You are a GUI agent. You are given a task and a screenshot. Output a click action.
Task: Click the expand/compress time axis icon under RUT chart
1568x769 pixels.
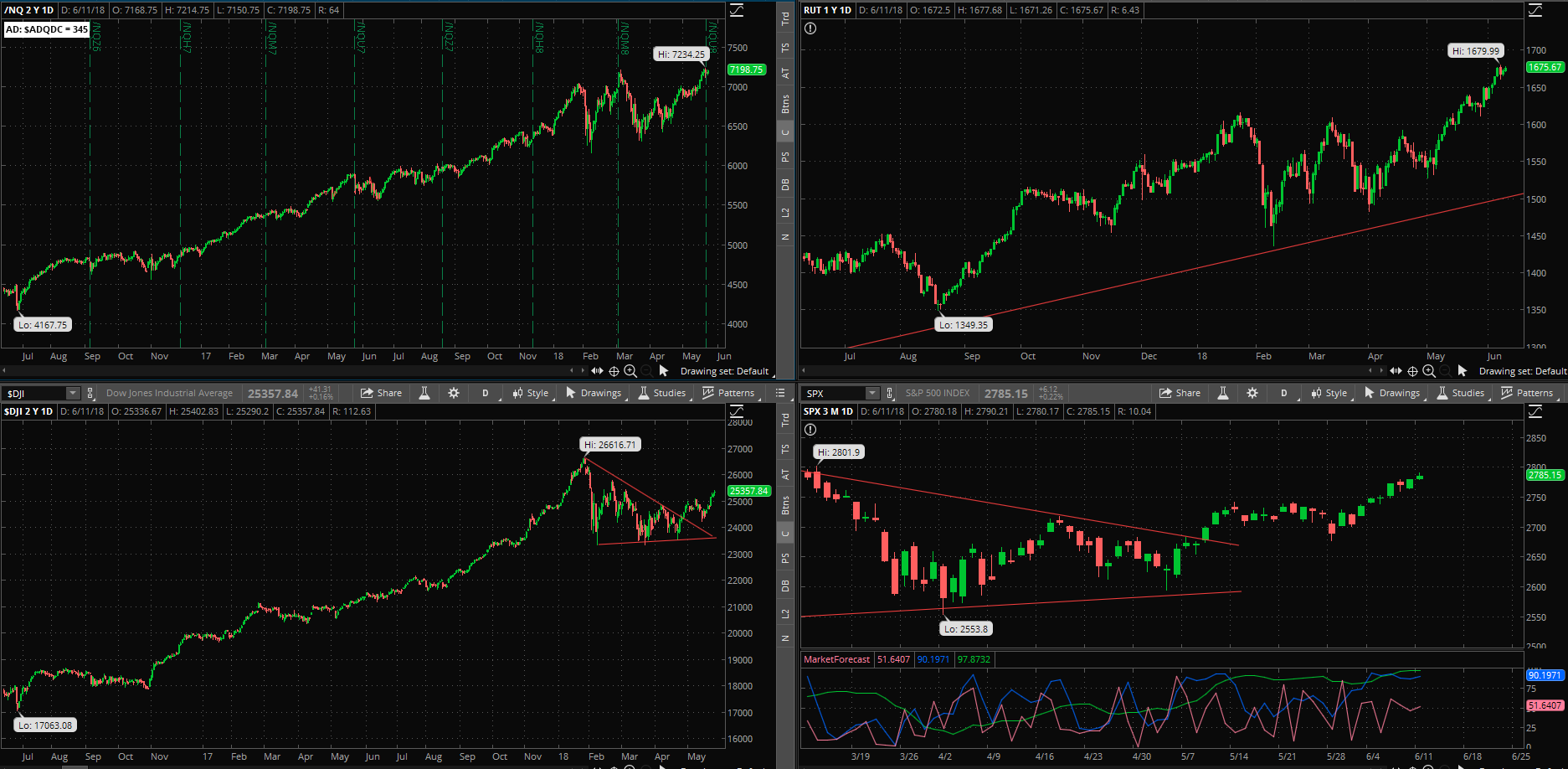[1396, 371]
